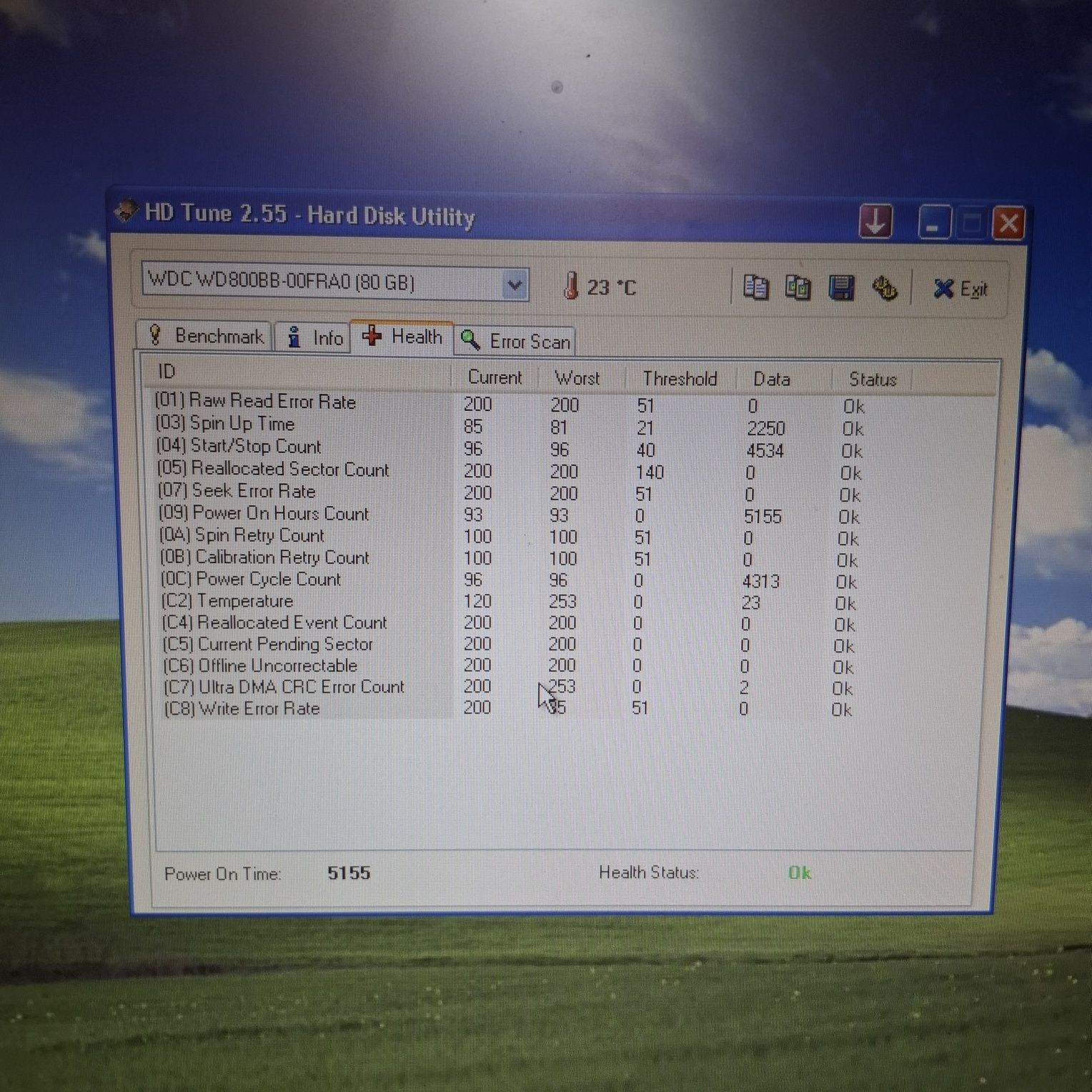Viewport: 1092px width, 1092px height.
Task: Select the Reallocated Sector Count row
Action: pyautogui.click(x=510, y=470)
